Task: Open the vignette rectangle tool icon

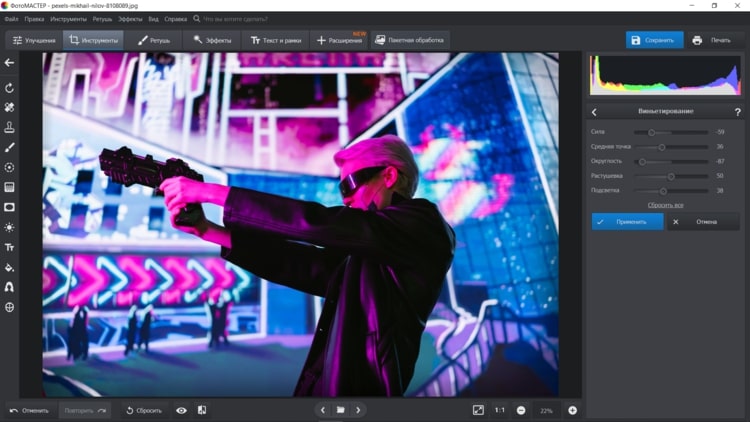Action: click(x=10, y=207)
